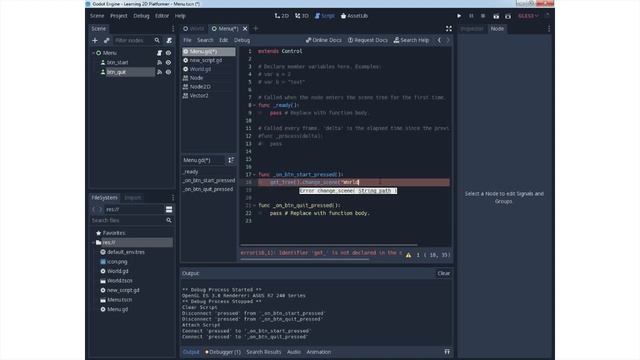Image resolution: width=640 pixels, height=360 pixels.
Task: Open the Editor menu
Action: 162,16
